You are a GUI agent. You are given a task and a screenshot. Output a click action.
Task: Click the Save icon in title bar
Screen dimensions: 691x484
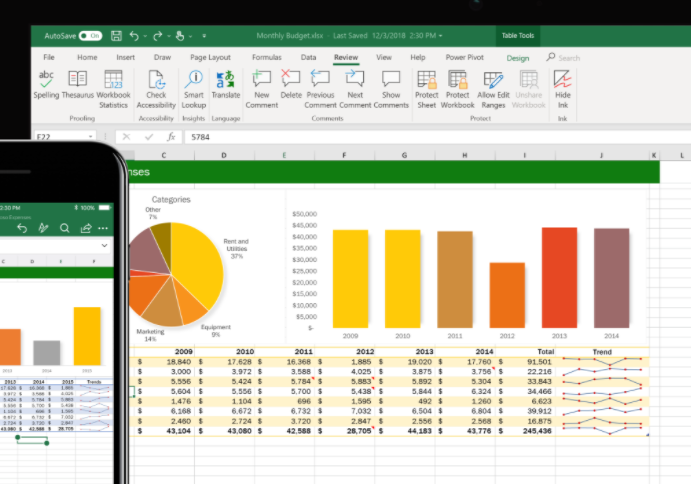[x=116, y=36]
